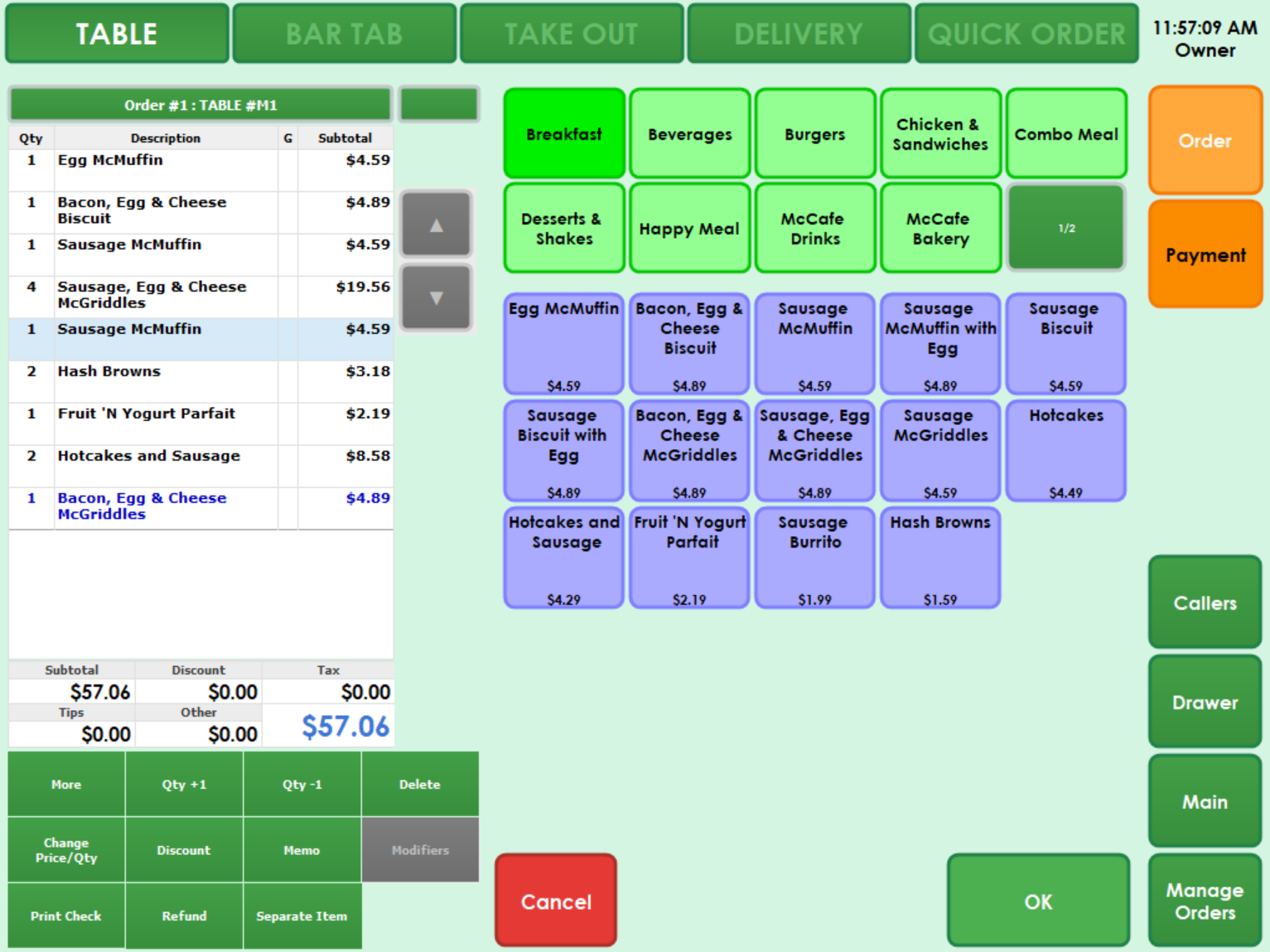Cancel the current order
Screen dimensions: 1270x952
(x=556, y=901)
